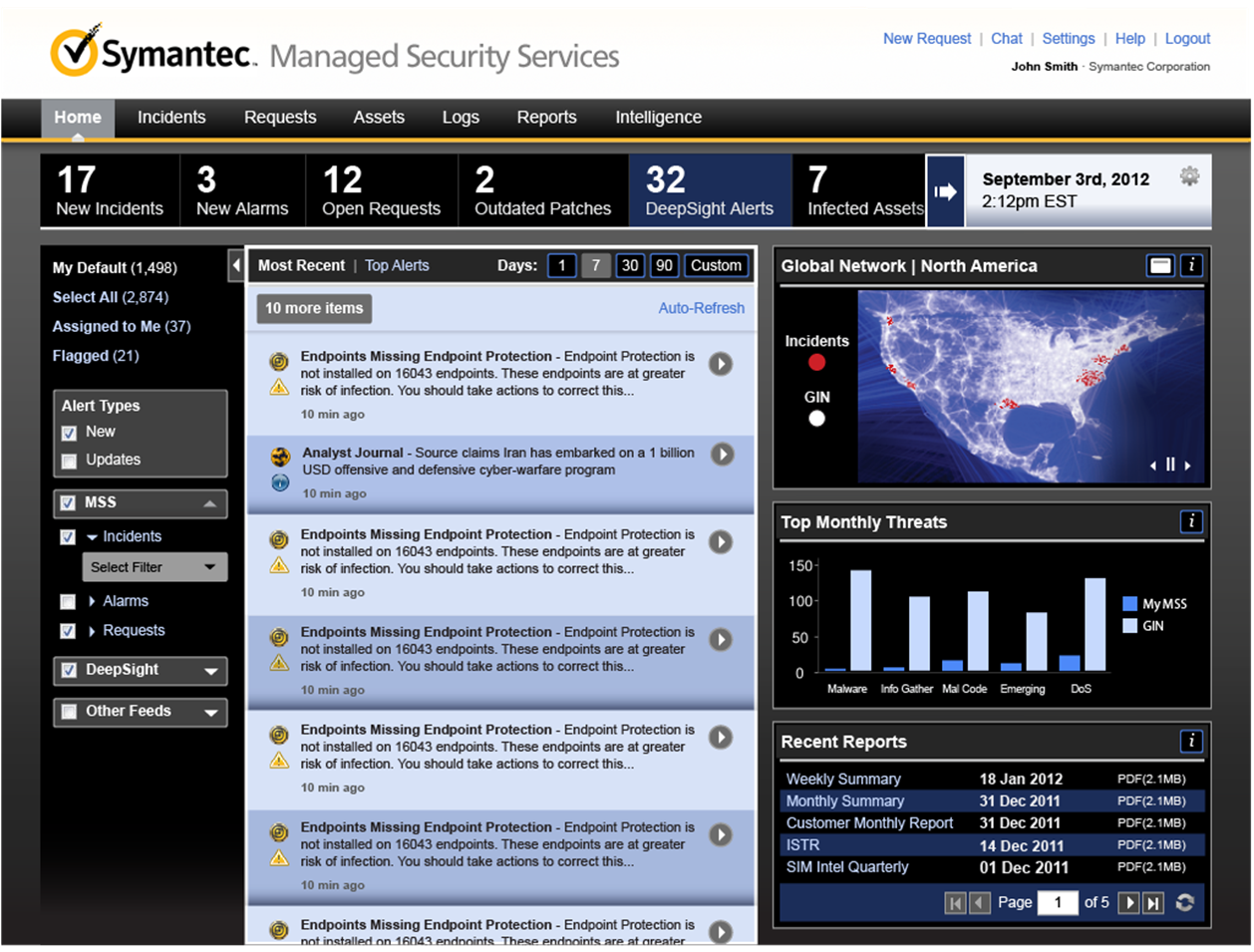
Task: Click the radiation icon beside Analyst Journal
Action: click(280, 457)
